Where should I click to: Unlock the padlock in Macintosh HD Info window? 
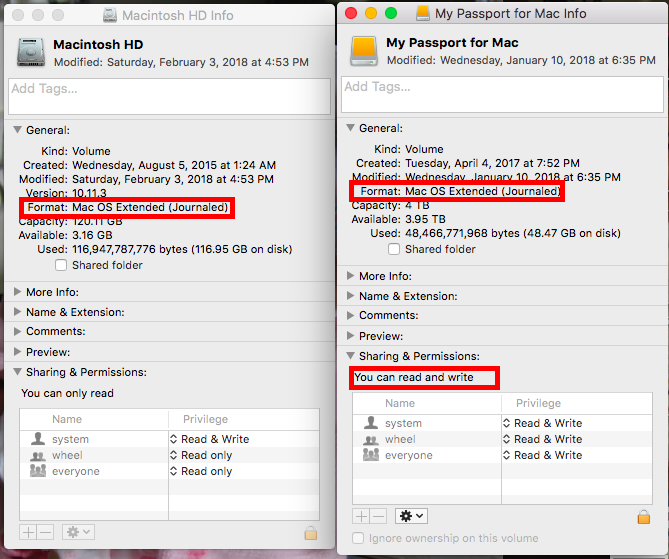[x=311, y=532]
